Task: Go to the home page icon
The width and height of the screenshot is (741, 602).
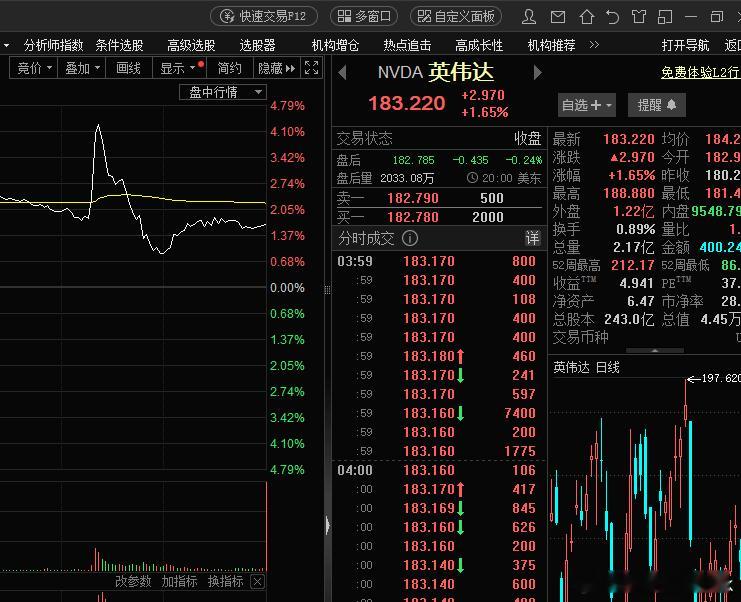Action: [x=586, y=17]
